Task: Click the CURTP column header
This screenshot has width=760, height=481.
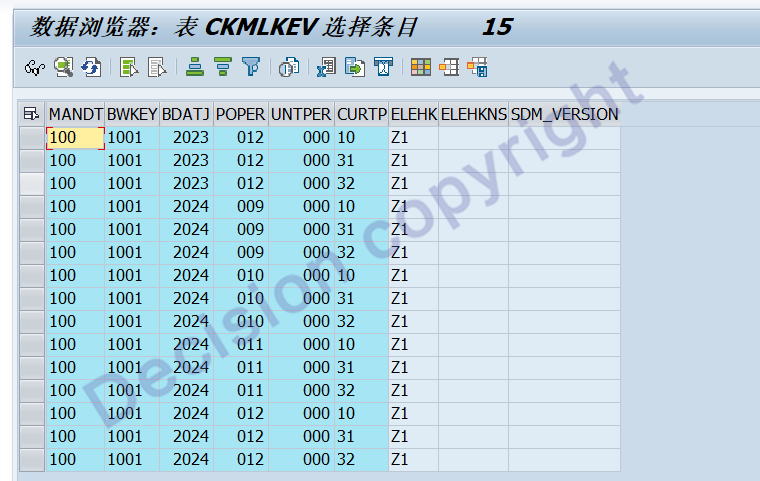Action: [x=361, y=114]
